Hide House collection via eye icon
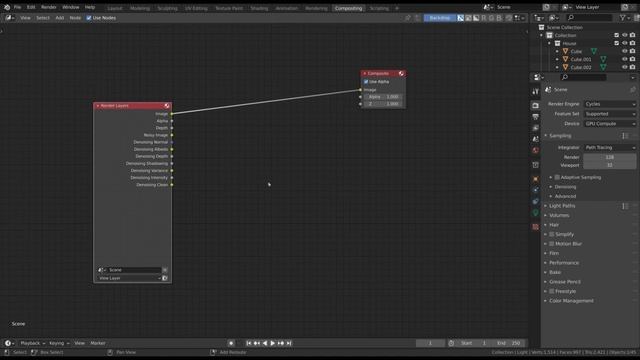Screen dimensions: 640x360 (x=624, y=43)
